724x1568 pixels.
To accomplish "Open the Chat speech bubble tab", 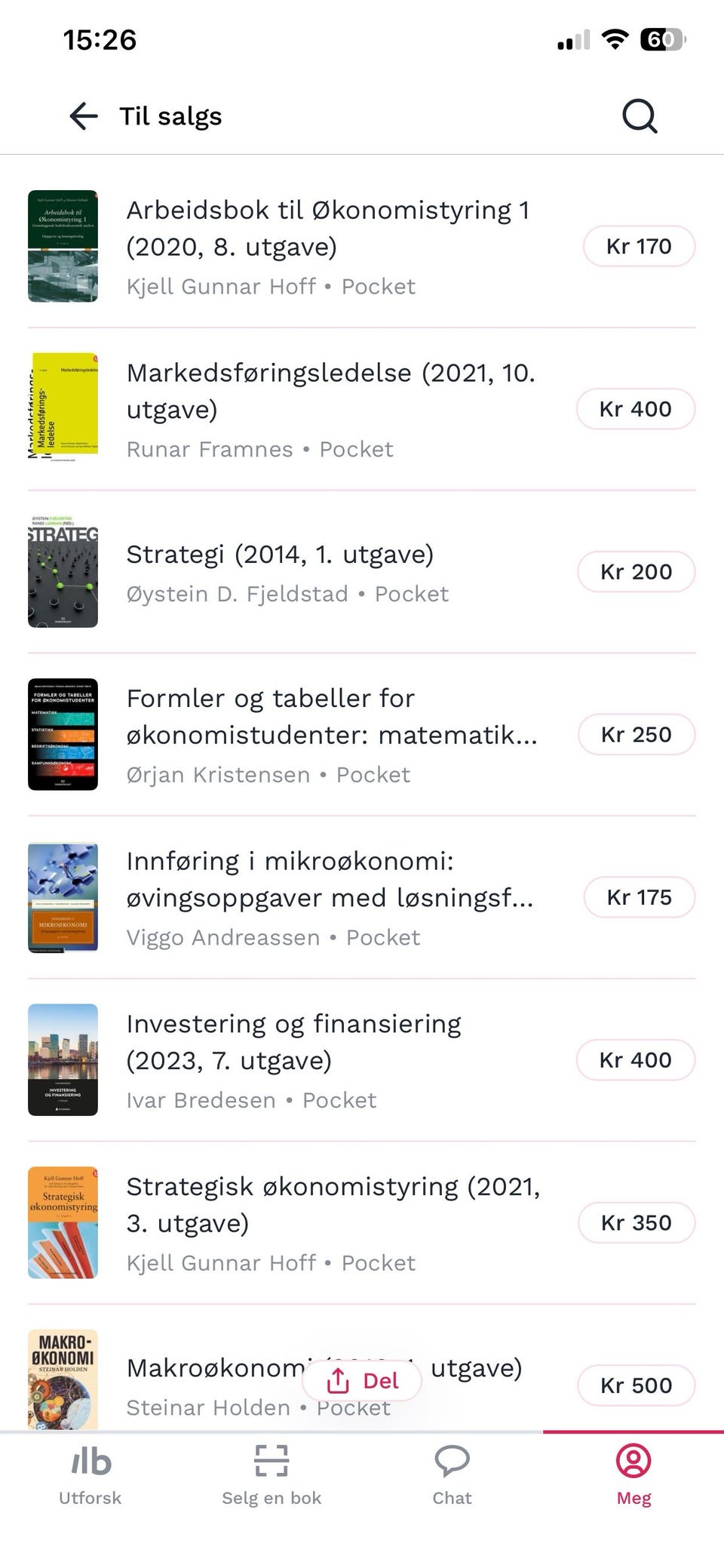I will tap(452, 1476).
